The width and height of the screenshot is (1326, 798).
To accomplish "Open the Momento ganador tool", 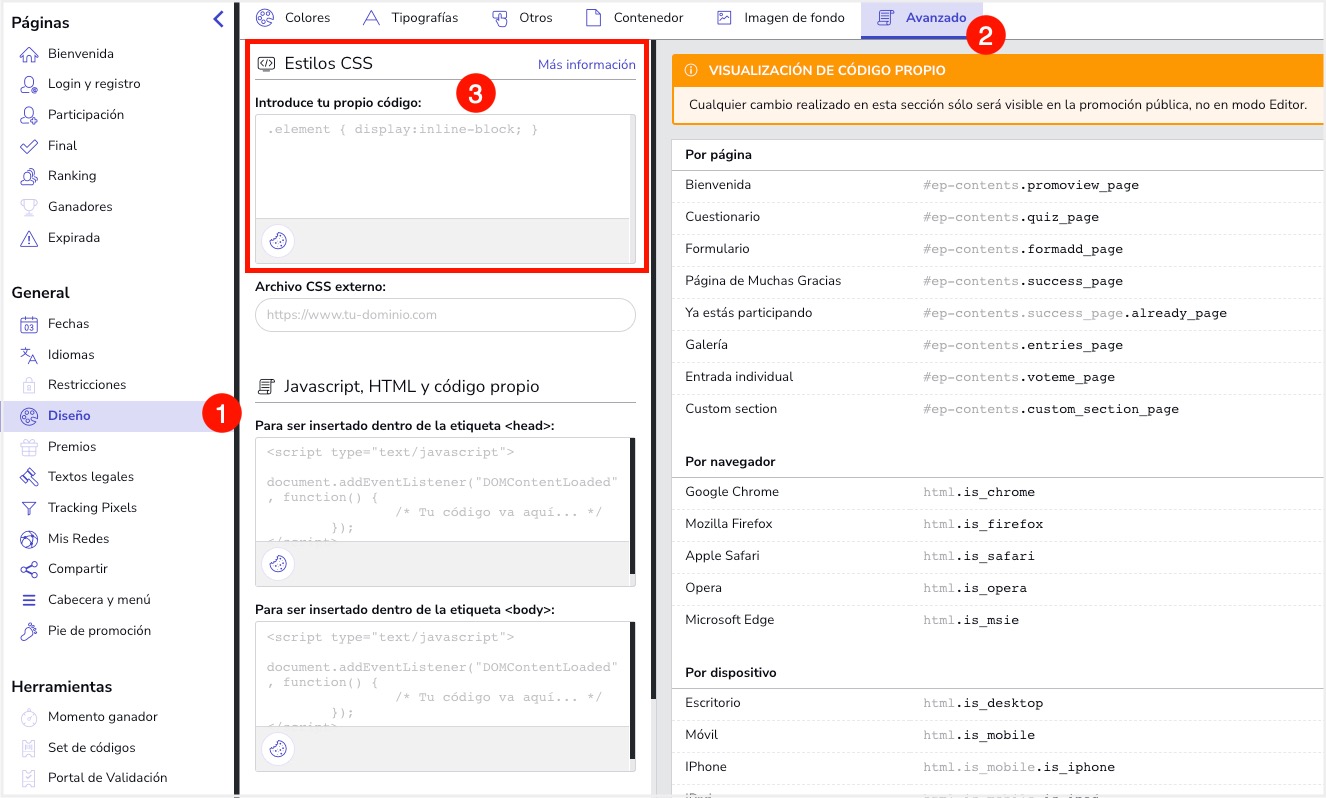I will (103, 717).
